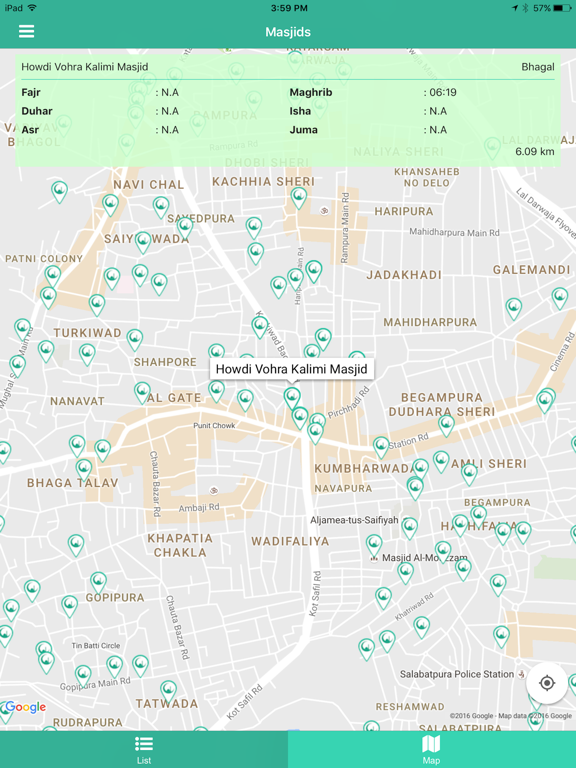The height and width of the screenshot is (768, 576).
Task: Tap the Wi-Fi status bar icon
Action: [x=32, y=8]
